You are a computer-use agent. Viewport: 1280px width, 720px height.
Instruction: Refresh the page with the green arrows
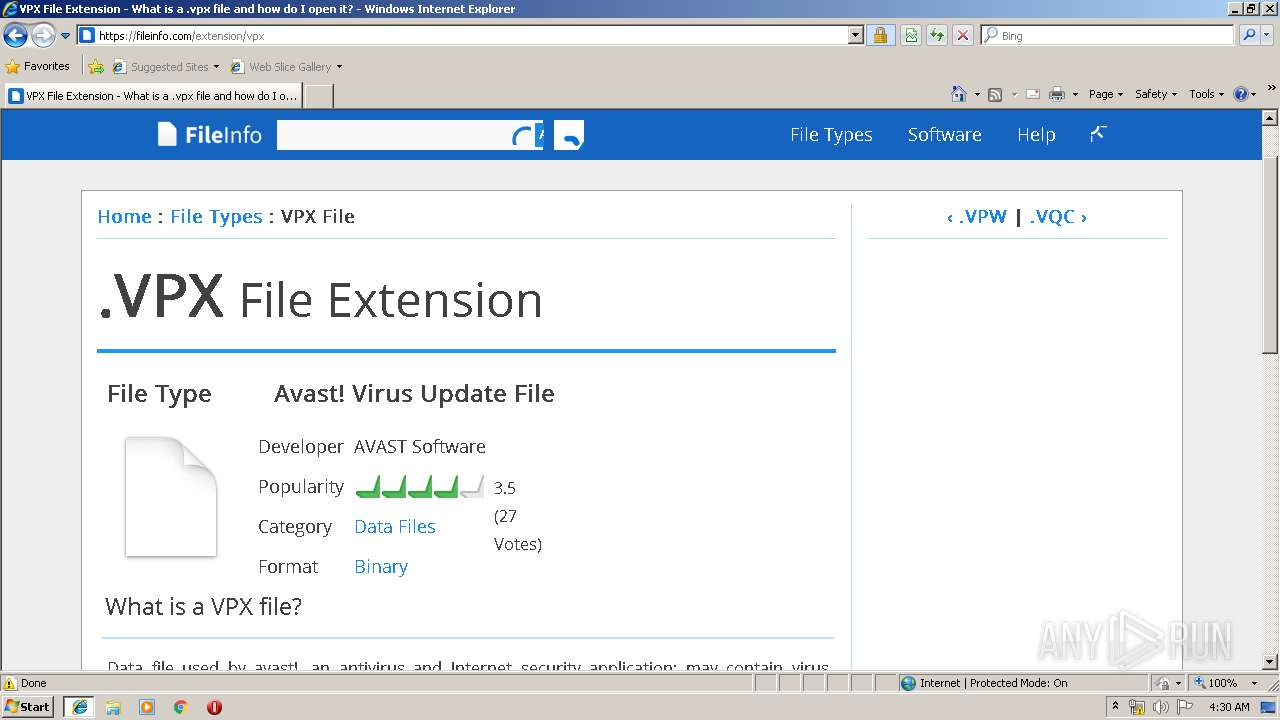coord(937,36)
